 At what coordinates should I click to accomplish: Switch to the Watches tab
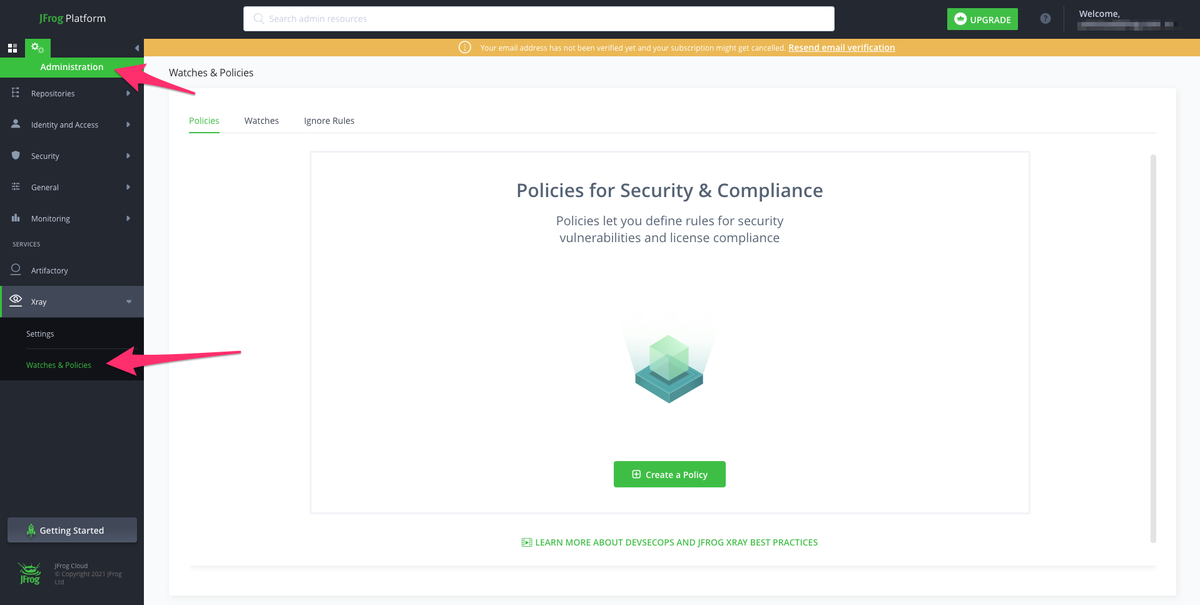coord(262,121)
